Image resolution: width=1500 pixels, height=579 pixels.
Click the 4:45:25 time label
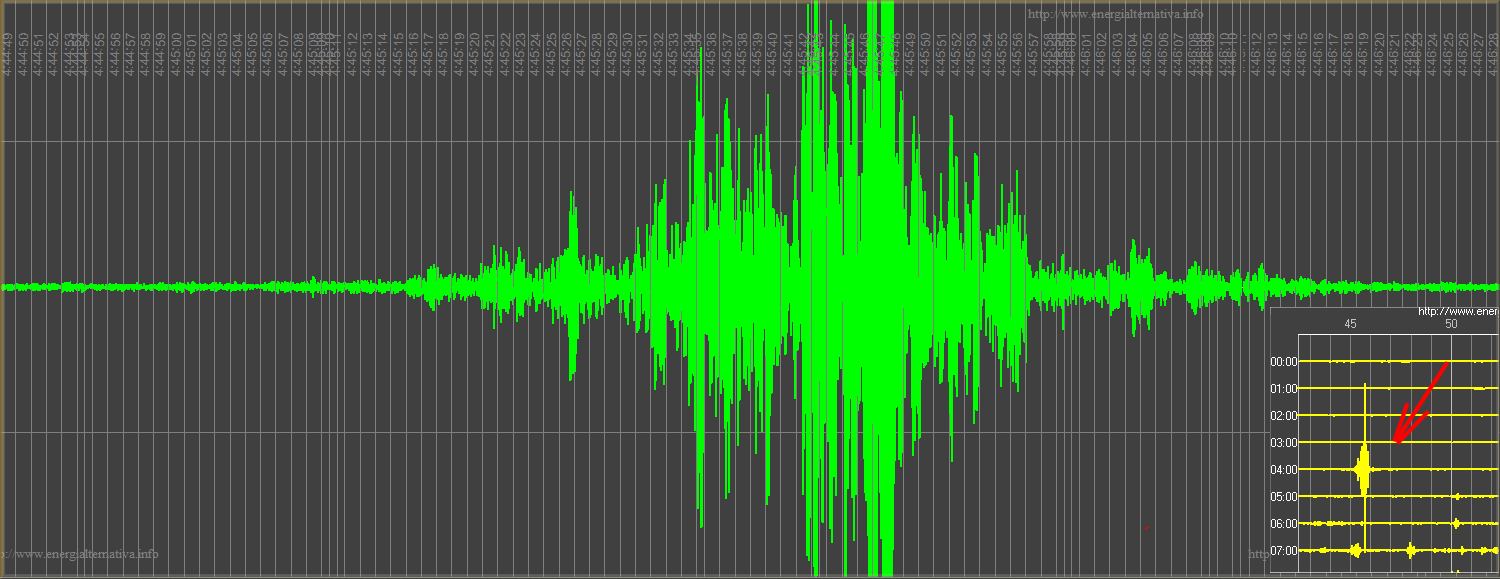pos(551,54)
